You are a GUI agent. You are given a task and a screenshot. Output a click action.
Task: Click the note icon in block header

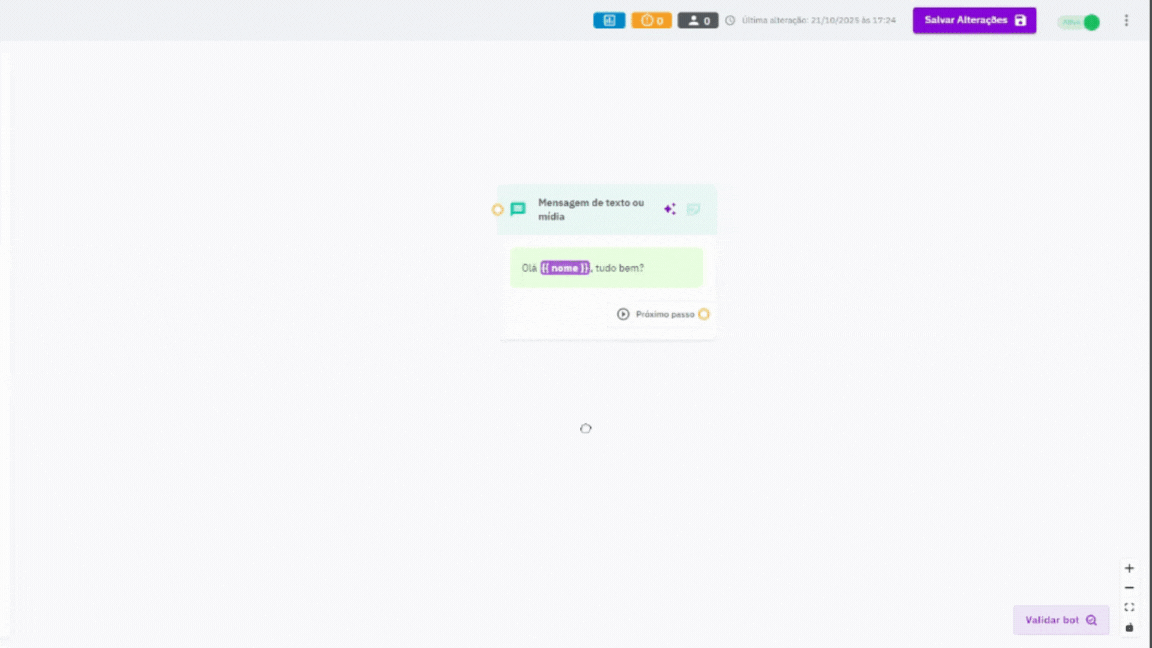point(693,209)
